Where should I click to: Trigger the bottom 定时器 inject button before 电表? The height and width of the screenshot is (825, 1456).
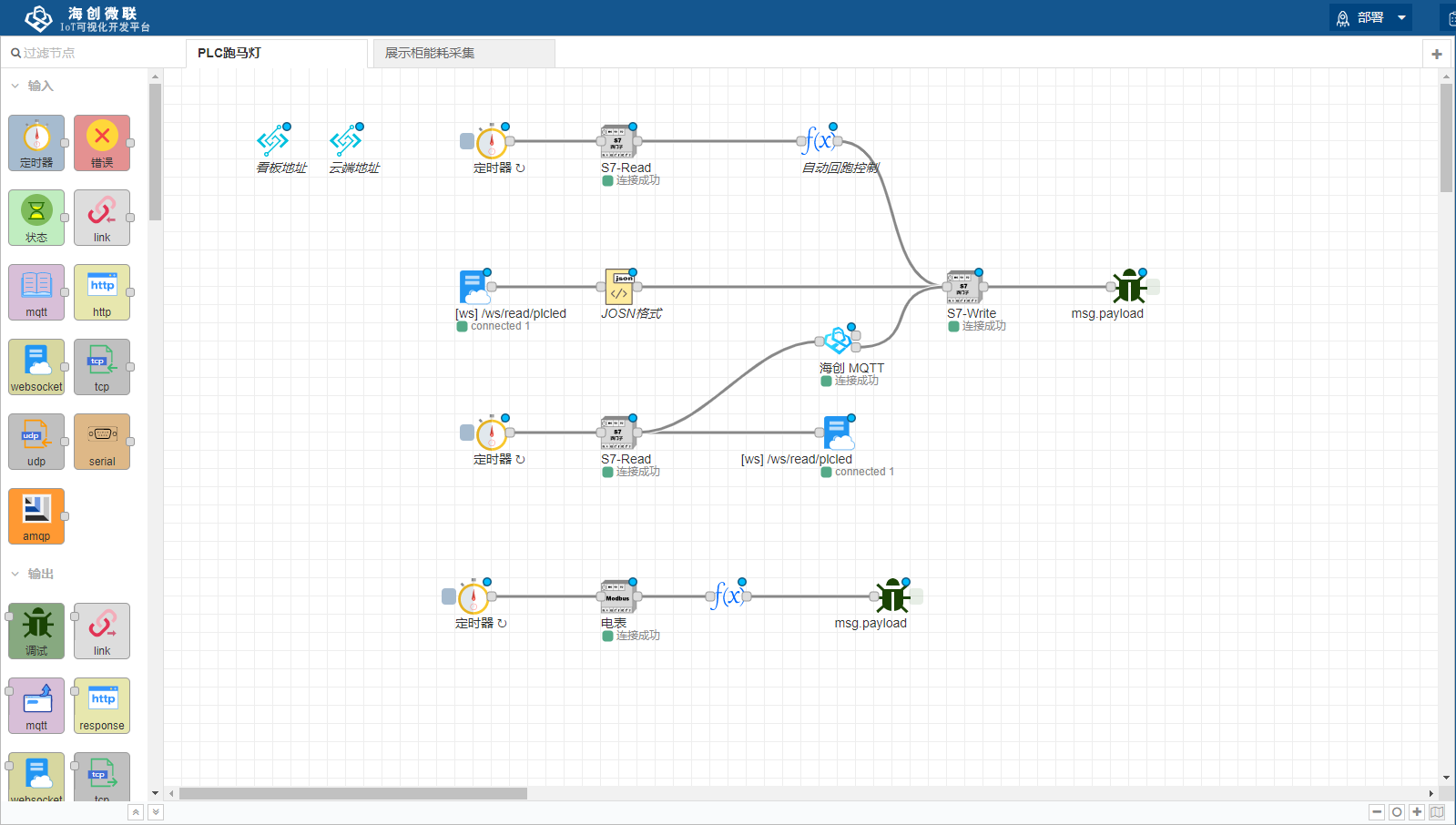449,596
